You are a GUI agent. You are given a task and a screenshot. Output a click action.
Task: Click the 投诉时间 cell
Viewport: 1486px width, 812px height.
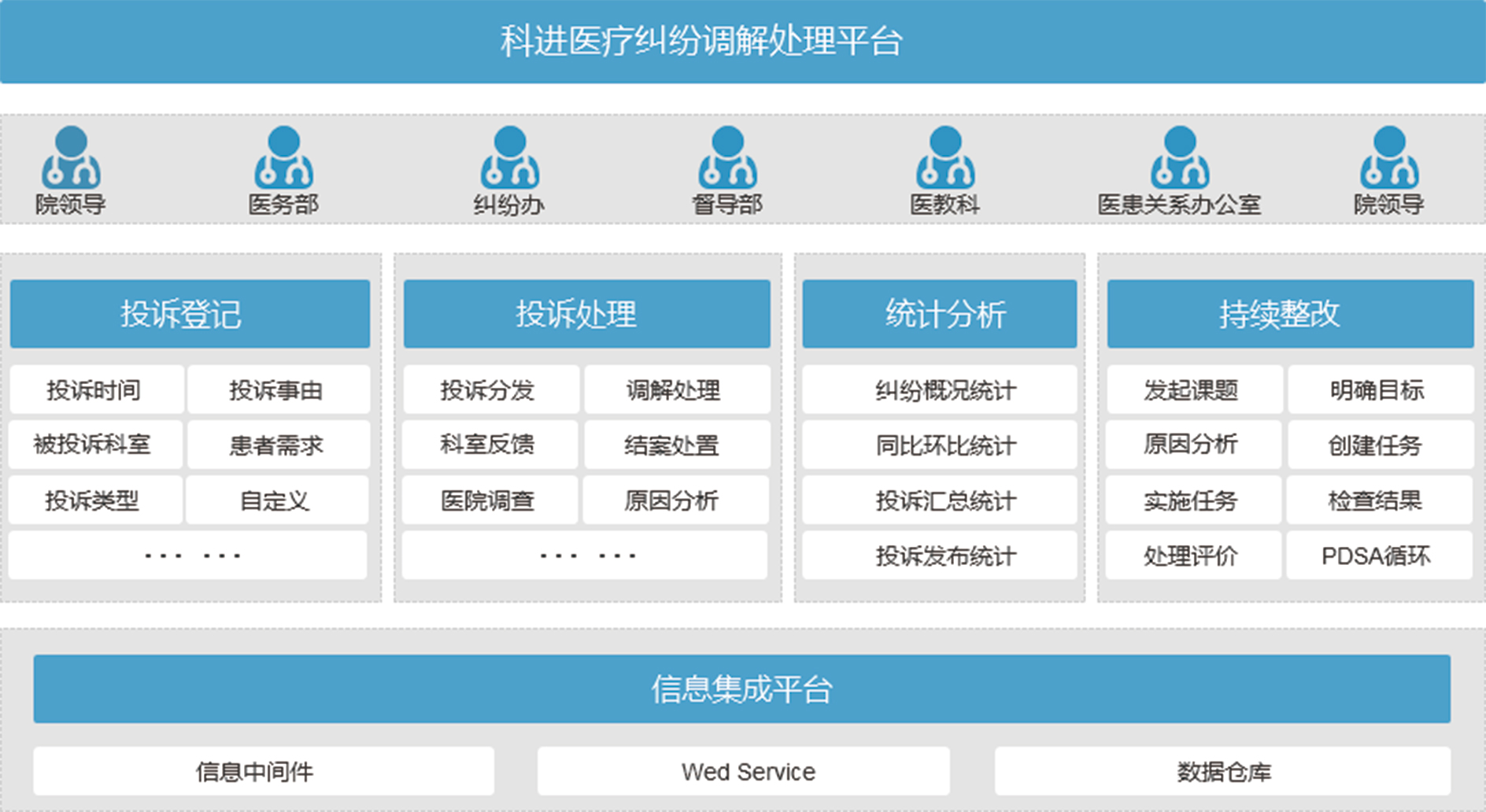pos(95,389)
